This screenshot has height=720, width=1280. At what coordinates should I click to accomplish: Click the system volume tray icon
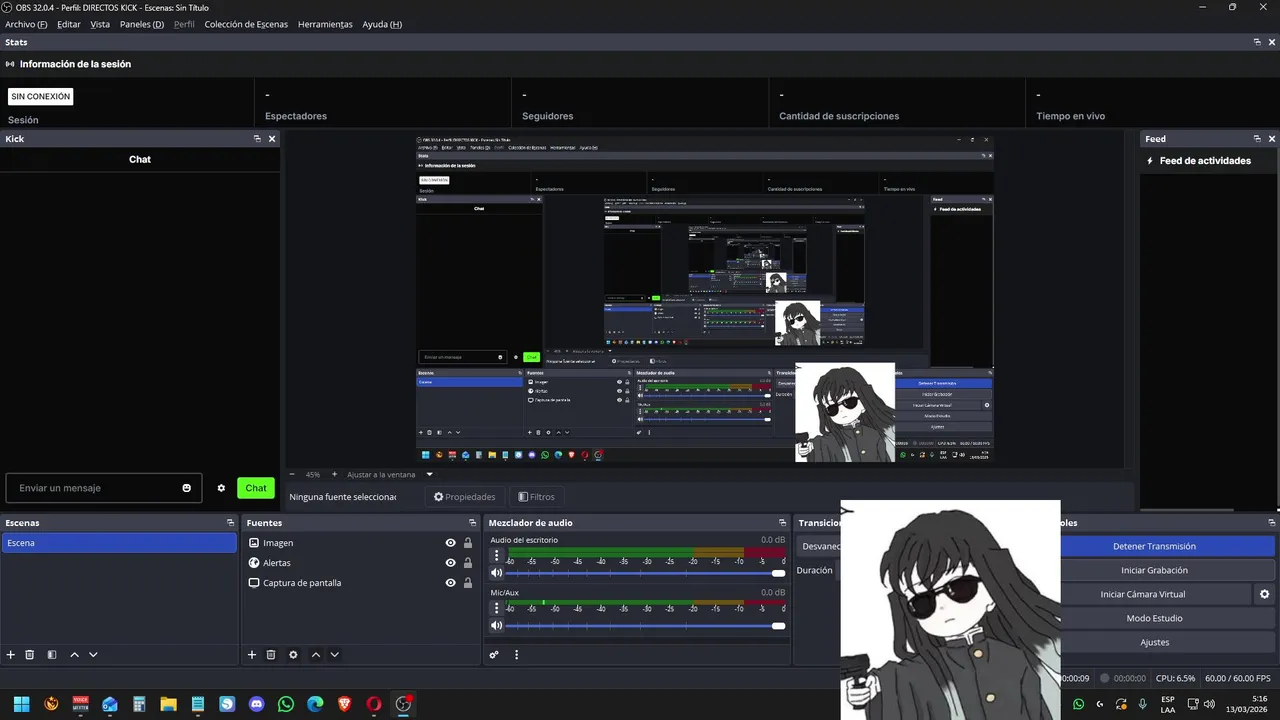click(1209, 704)
